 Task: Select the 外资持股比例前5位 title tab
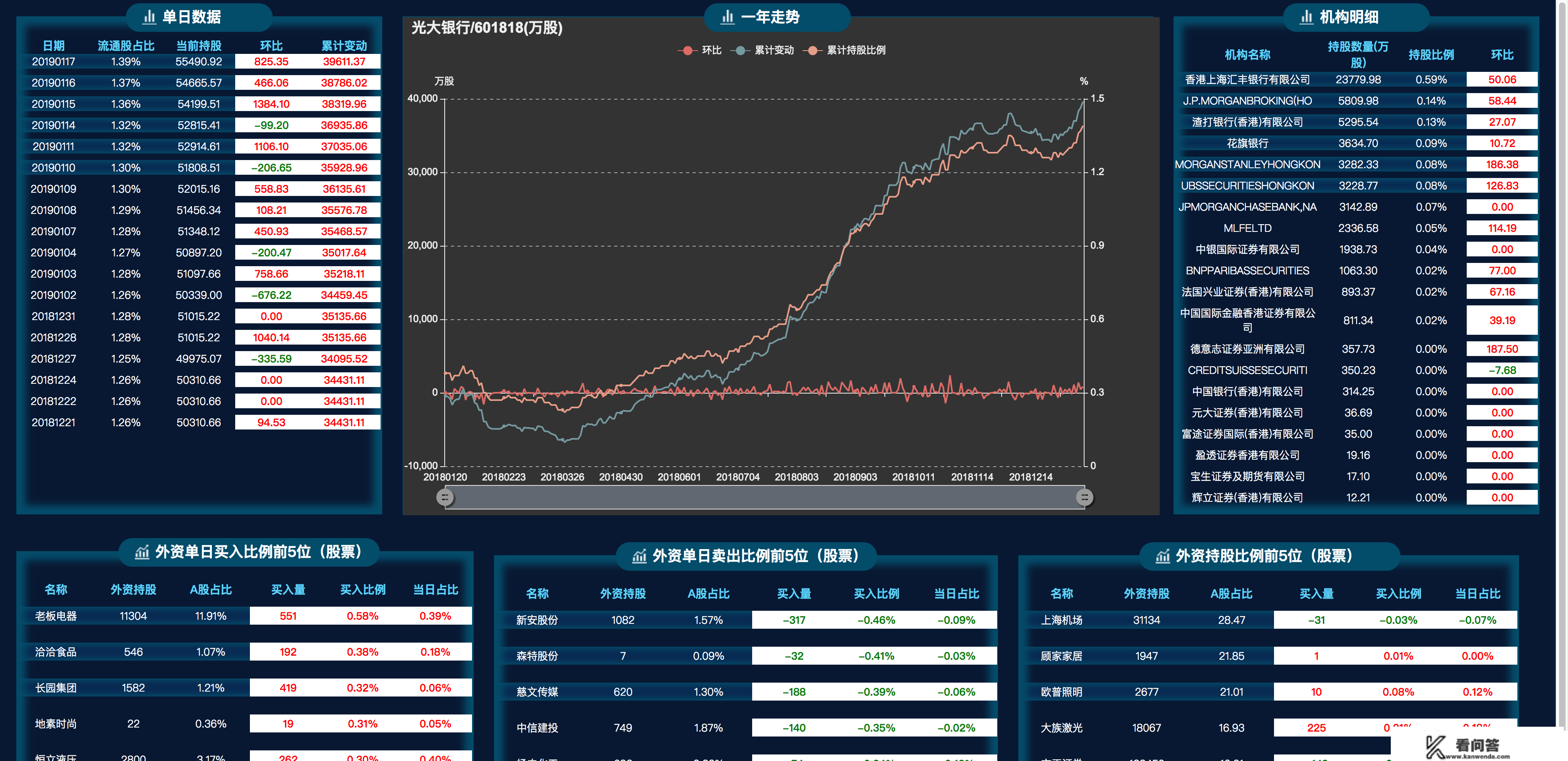pyautogui.click(x=1270, y=556)
